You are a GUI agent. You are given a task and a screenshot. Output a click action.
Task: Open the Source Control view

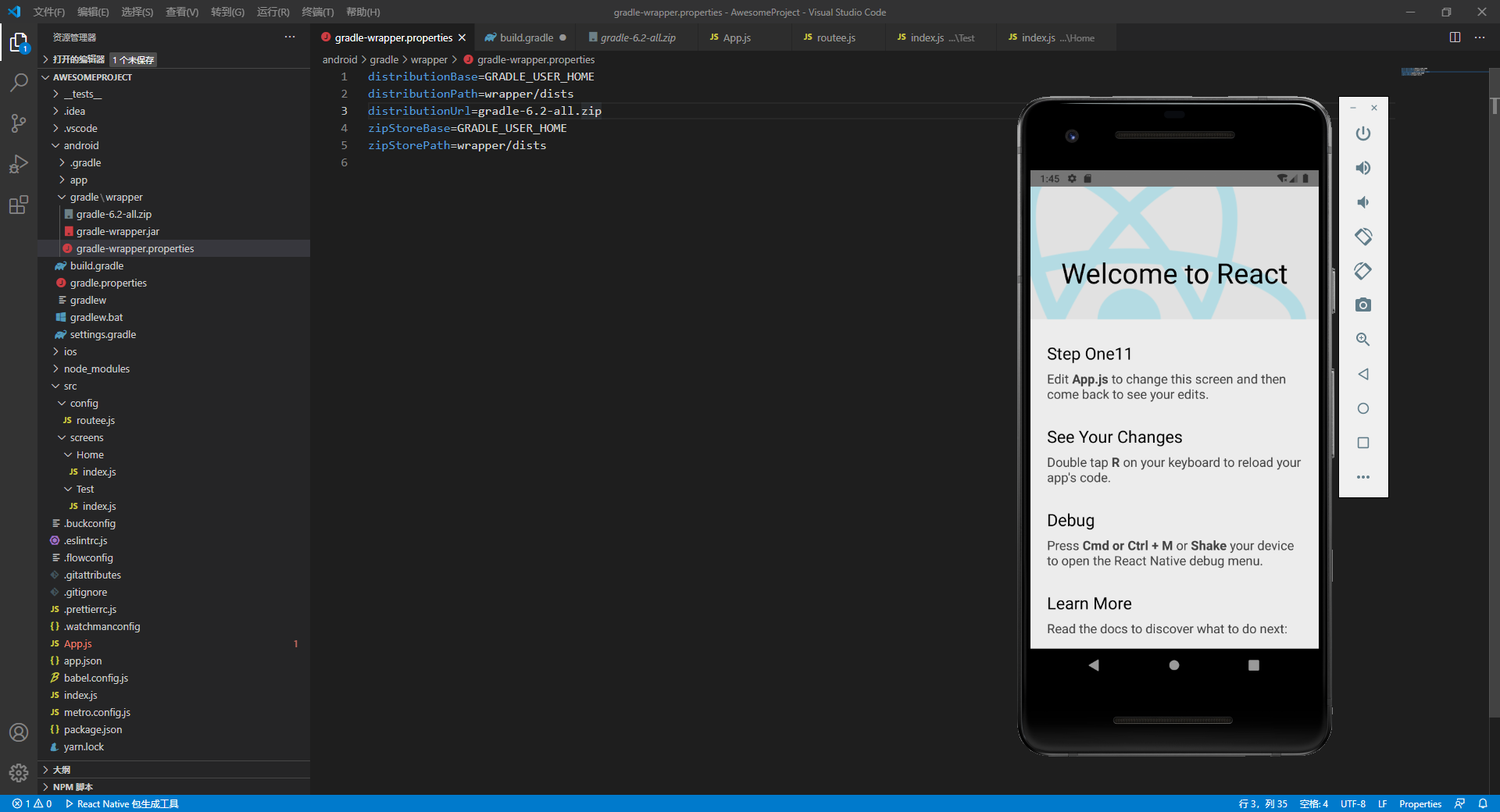[x=19, y=123]
